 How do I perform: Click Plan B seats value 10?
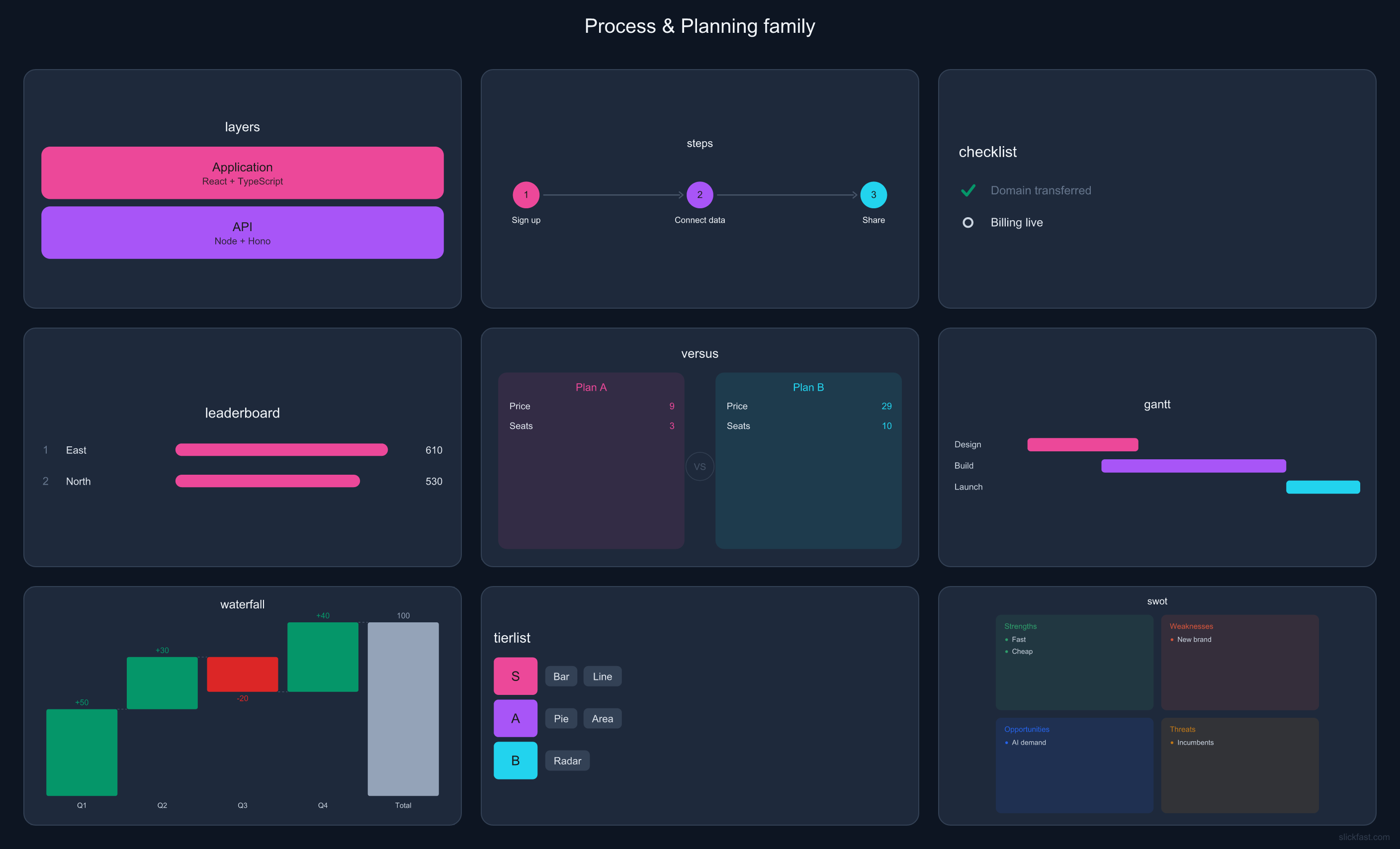[886, 425]
